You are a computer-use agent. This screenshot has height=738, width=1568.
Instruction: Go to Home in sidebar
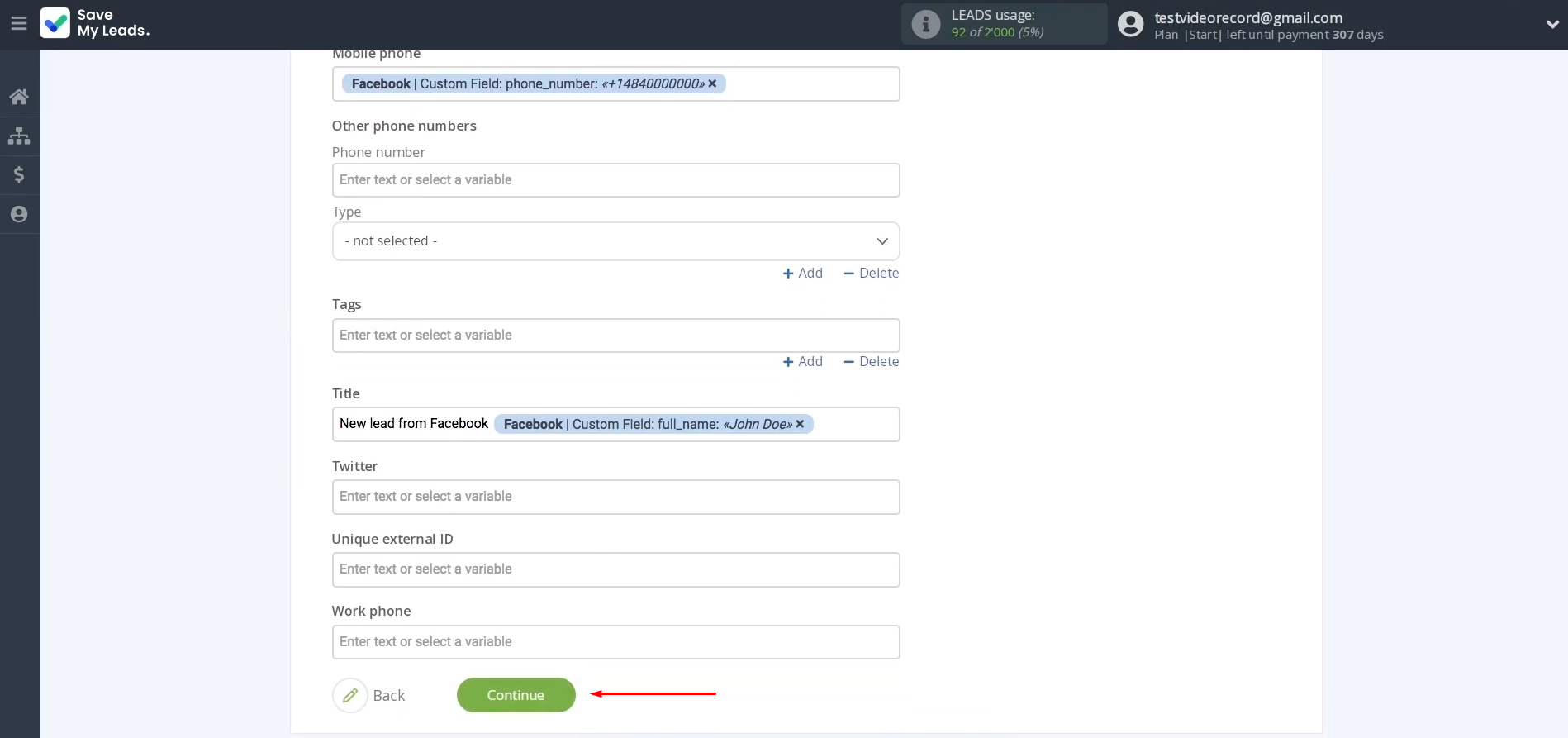pos(19,97)
